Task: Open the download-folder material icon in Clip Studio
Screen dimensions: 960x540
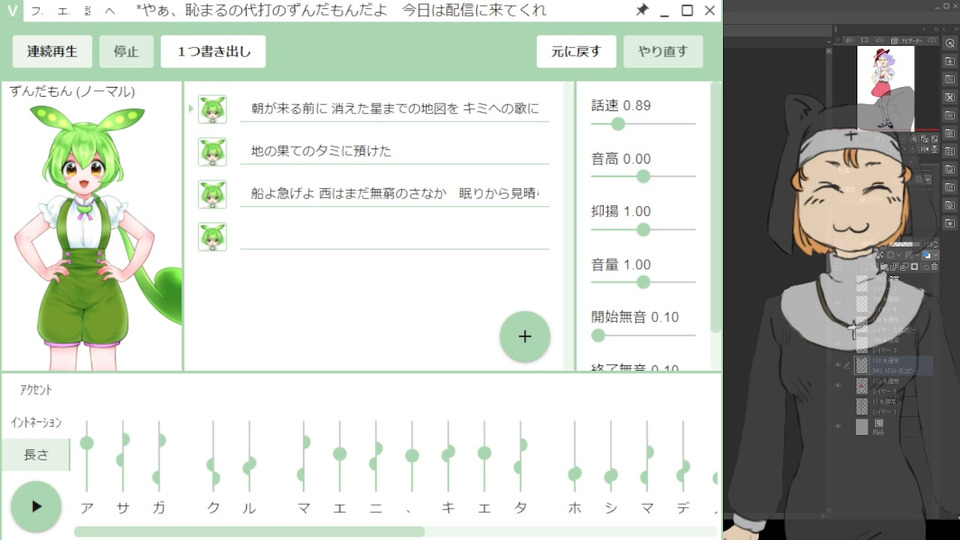Action: [x=950, y=61]
